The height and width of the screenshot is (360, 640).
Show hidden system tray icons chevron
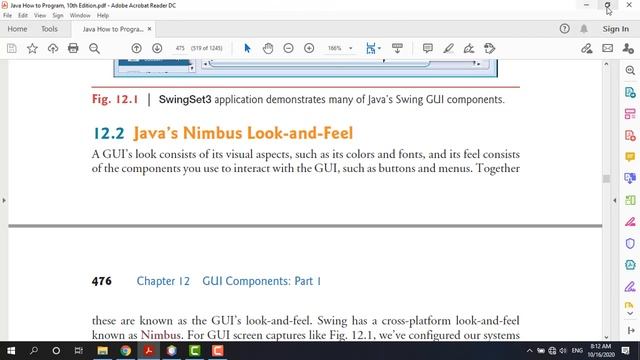click(x=529, y=351)
